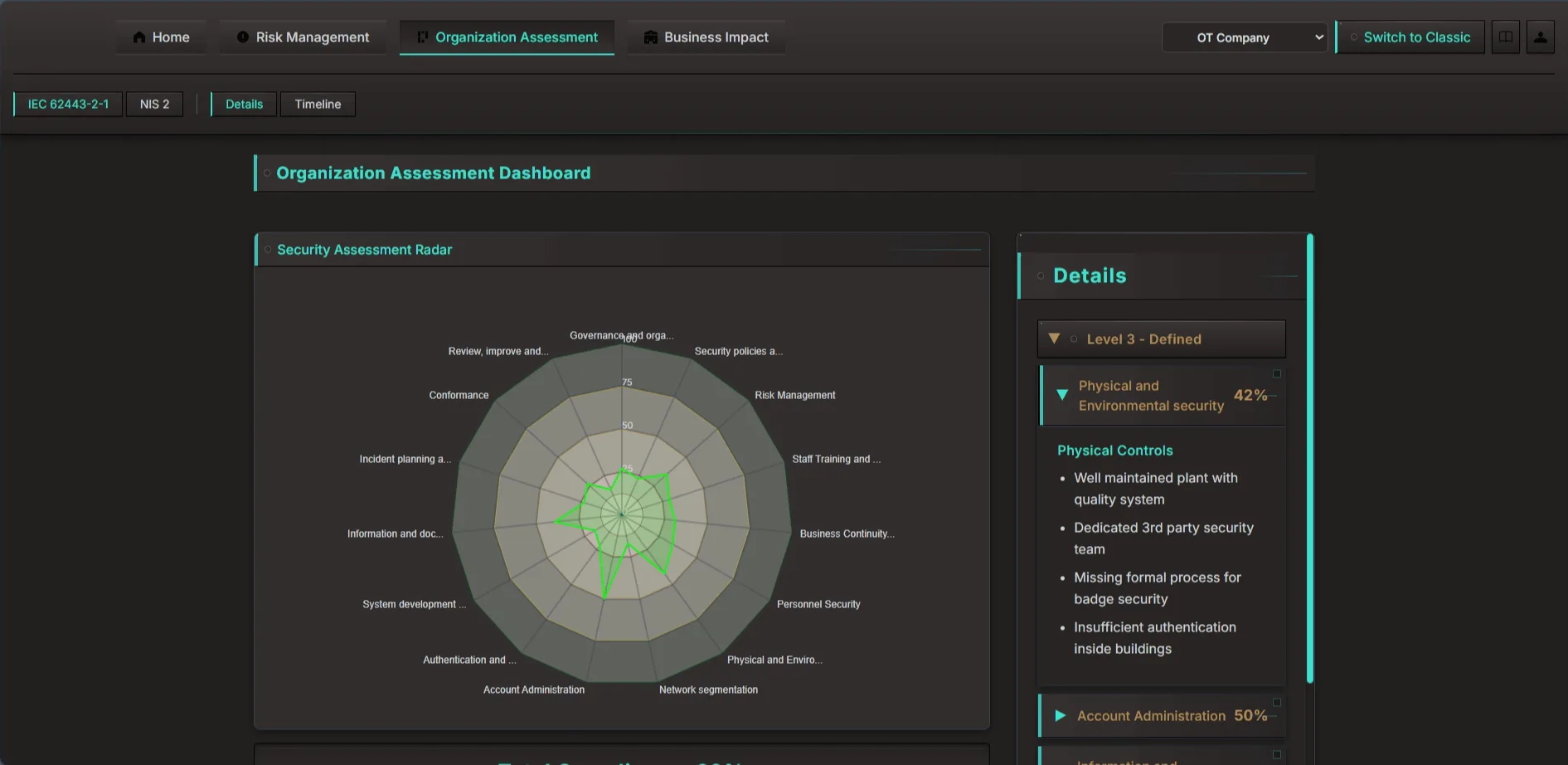The width and height of the screenshot is (1568, 765).
Task: Toggle checkbox on Account Administration row
Action: pyautogui.click(x=1277, y=703)
